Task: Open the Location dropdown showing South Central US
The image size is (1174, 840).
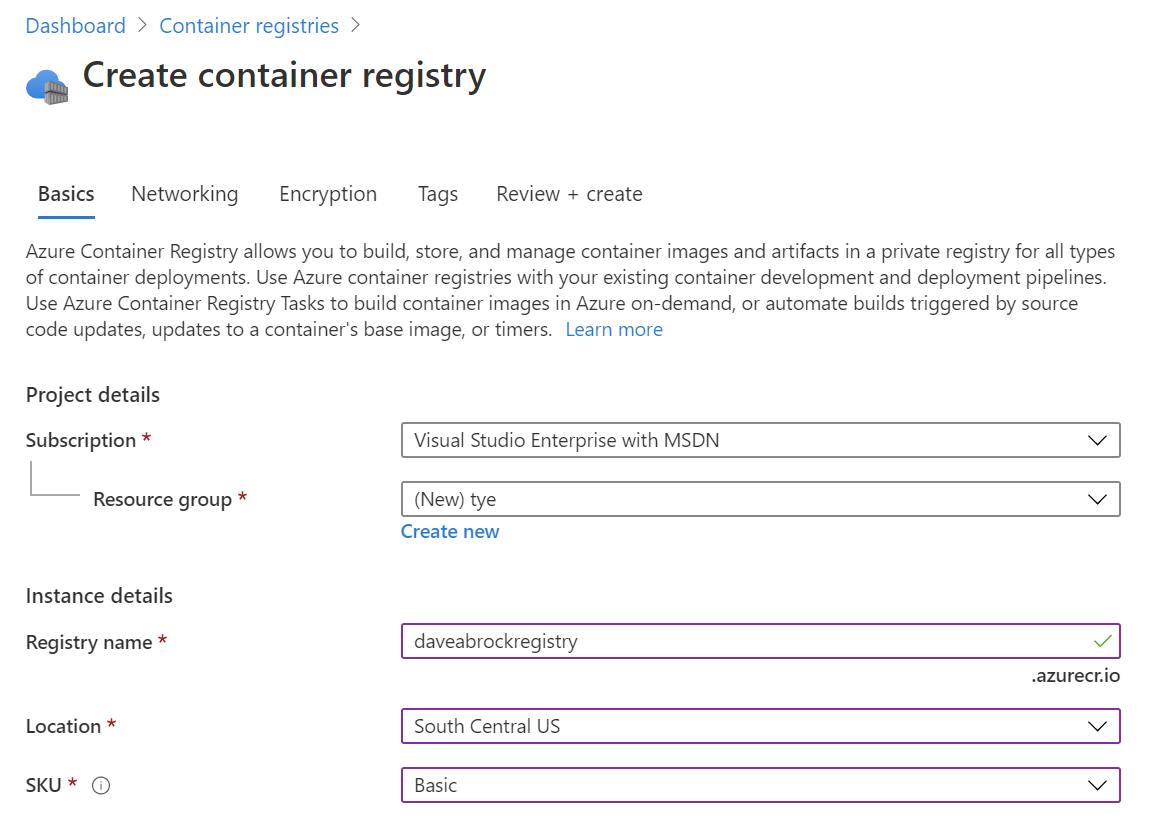Action: 760,726
